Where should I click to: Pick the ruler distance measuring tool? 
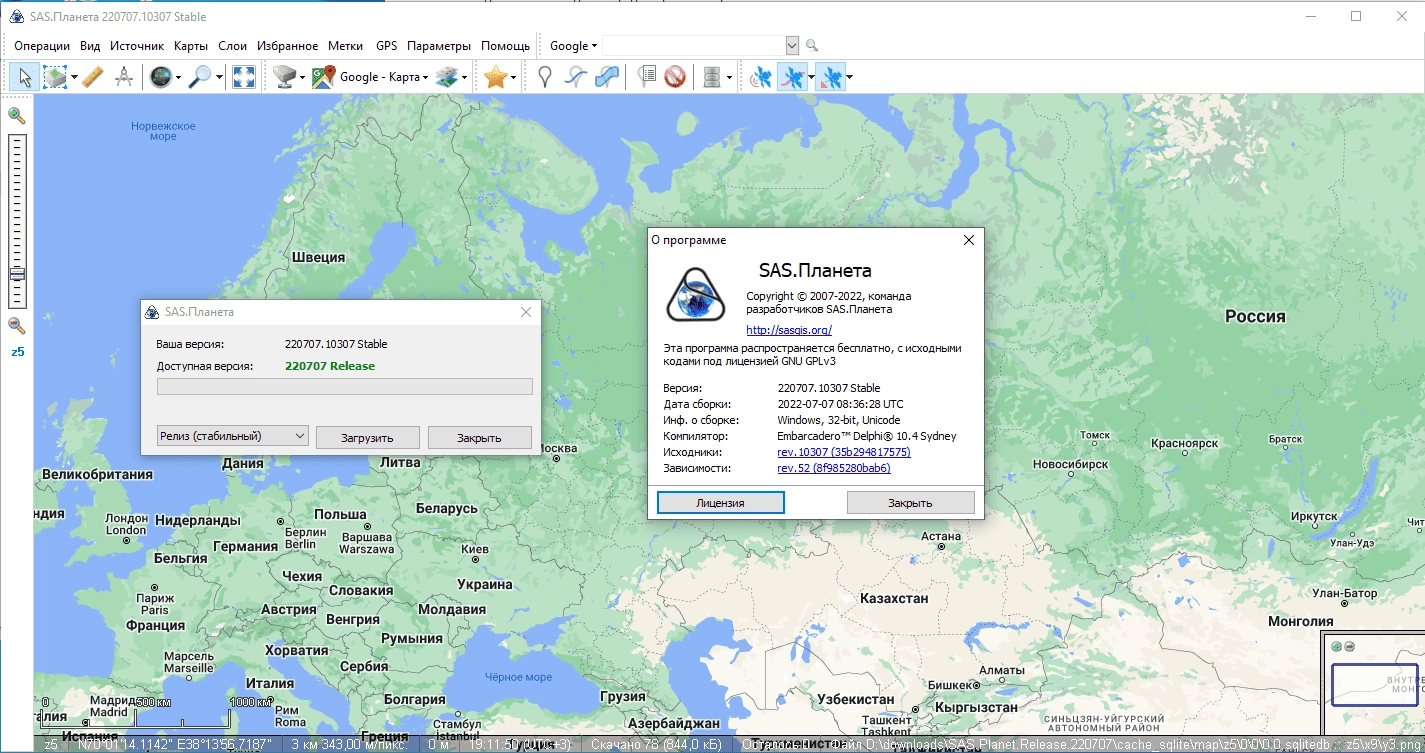(x=92, y=77)
